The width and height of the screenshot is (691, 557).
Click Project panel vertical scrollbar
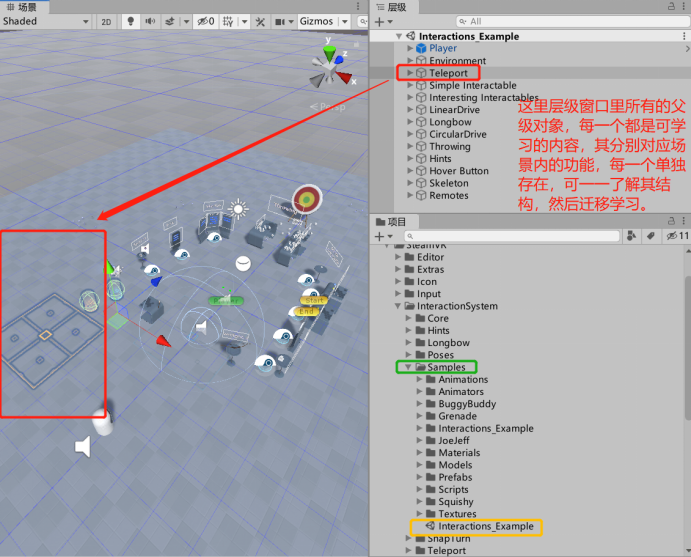687,347
